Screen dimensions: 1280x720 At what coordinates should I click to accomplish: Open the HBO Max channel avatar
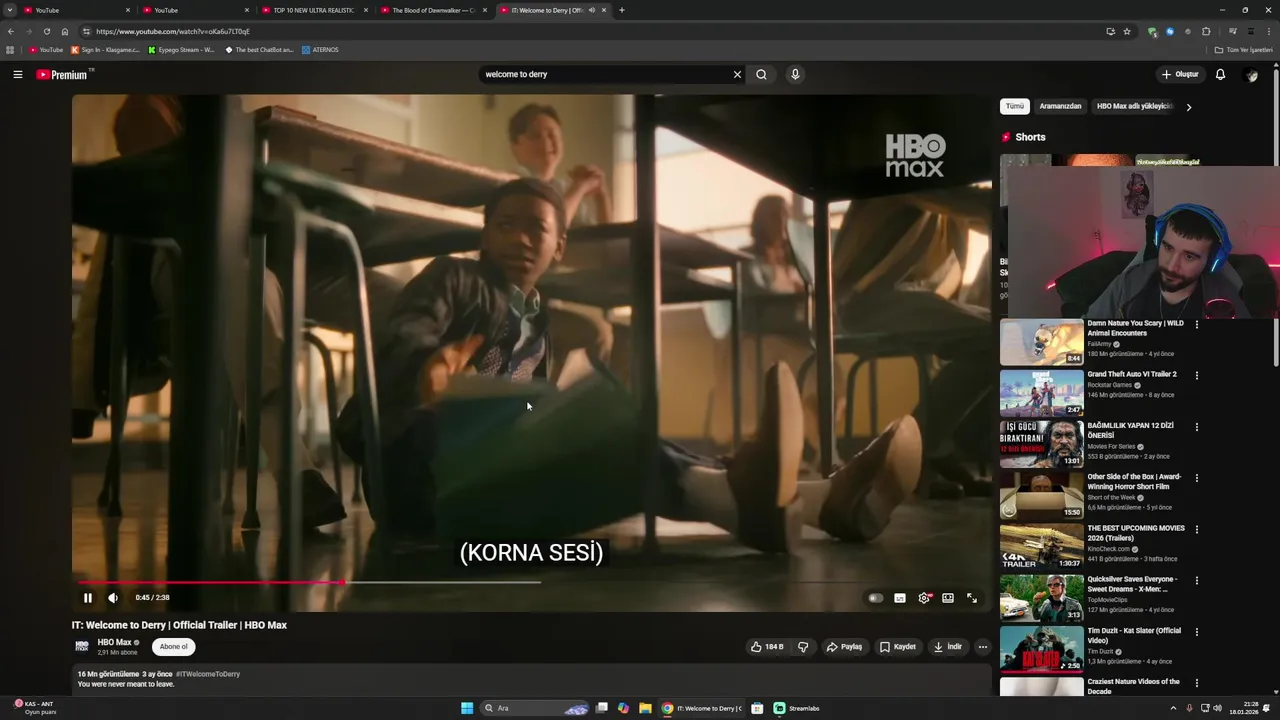[x=82, y=647]
